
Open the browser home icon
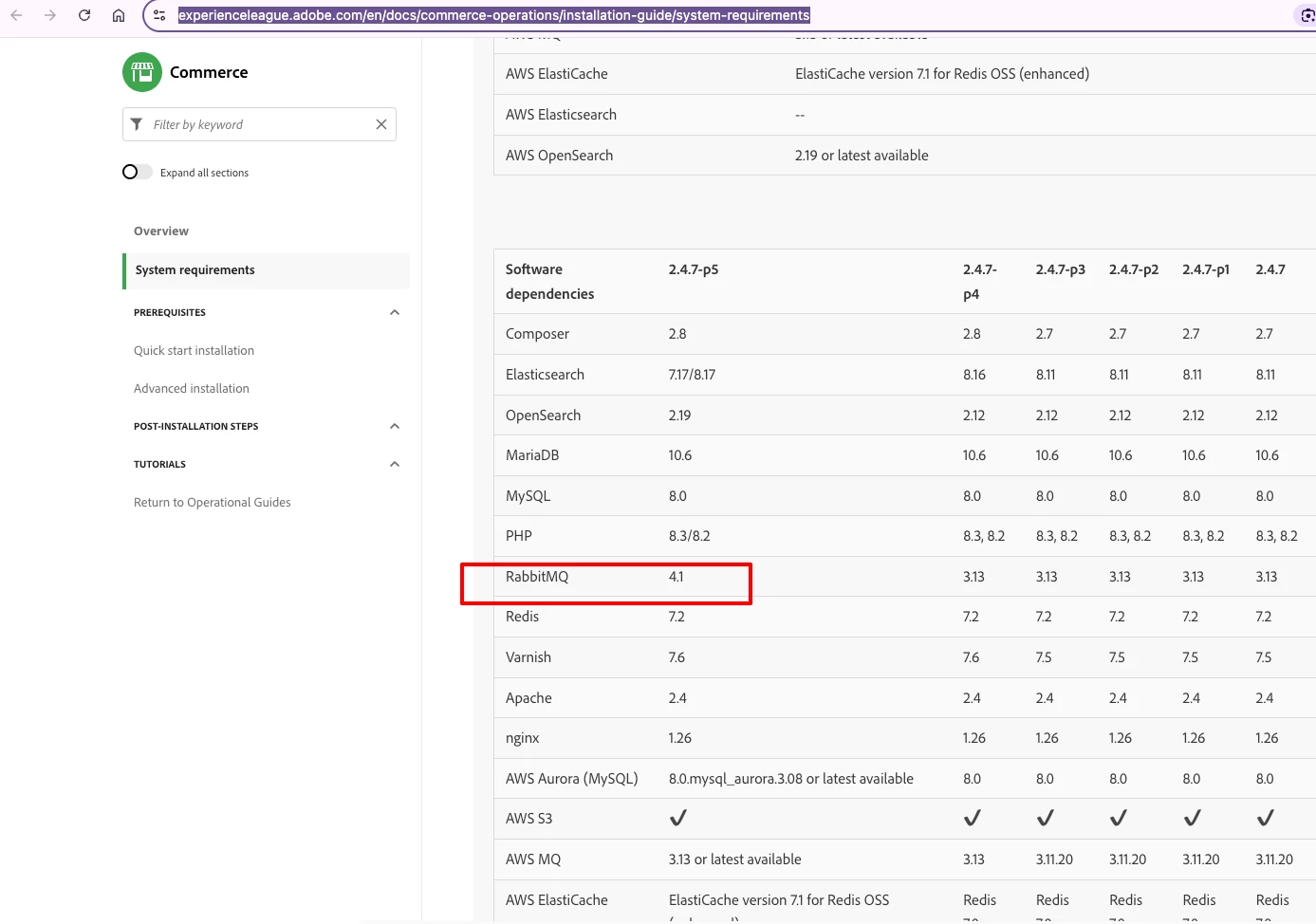tap(119, 15)
